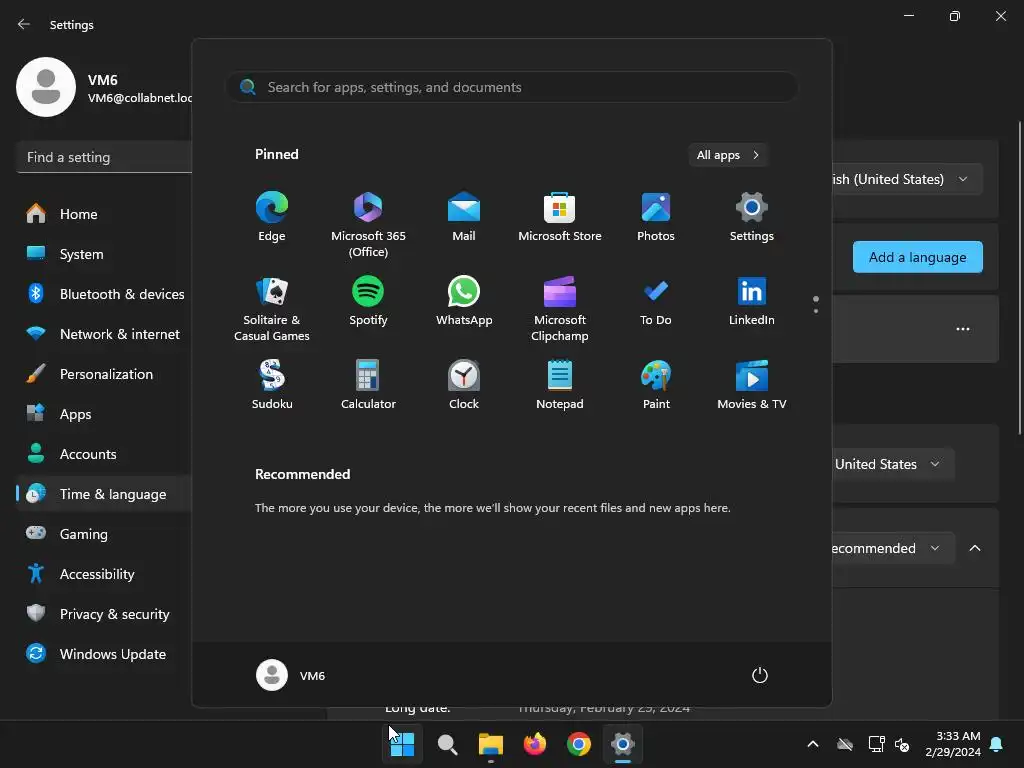Open Windows Update settings

(x=104, y=654)
